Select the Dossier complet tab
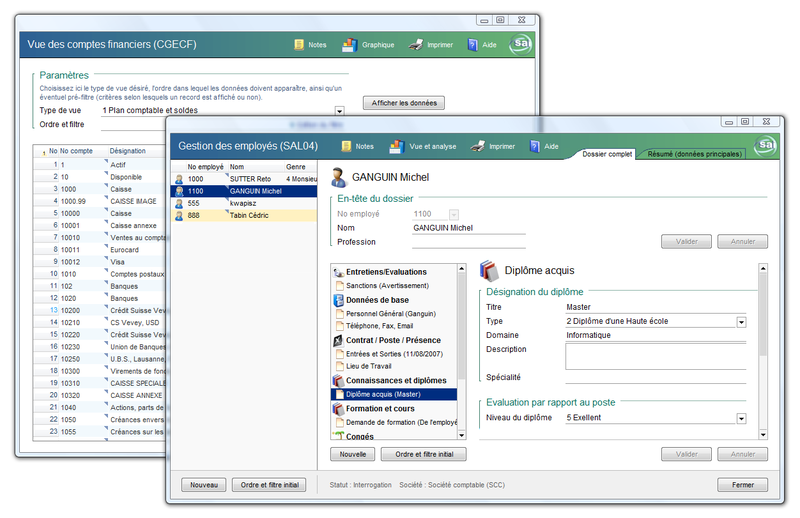Screen dimensions: 800x518 click(608, 154)
